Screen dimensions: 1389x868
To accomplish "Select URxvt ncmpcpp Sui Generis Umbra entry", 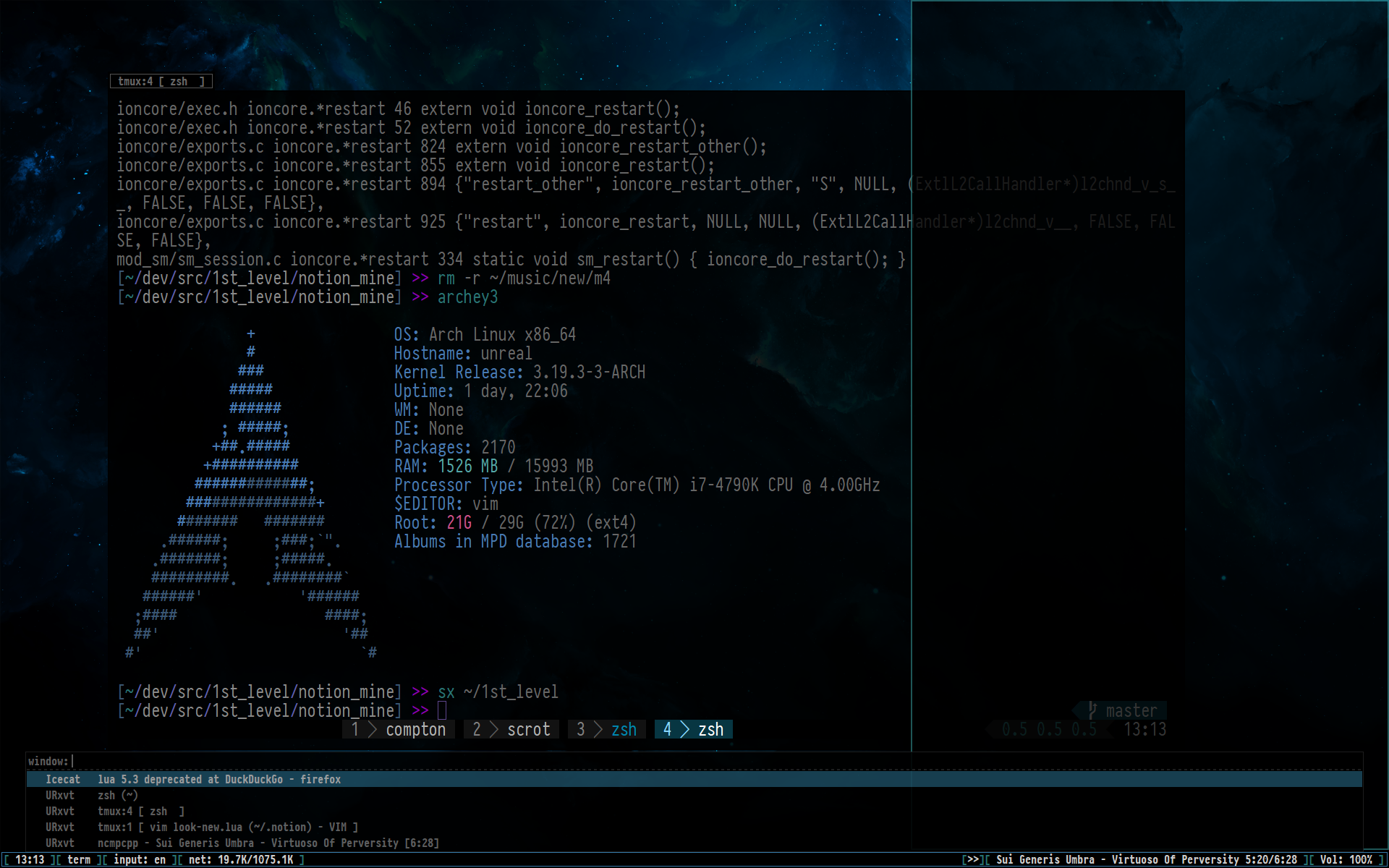I will point(694,843).
